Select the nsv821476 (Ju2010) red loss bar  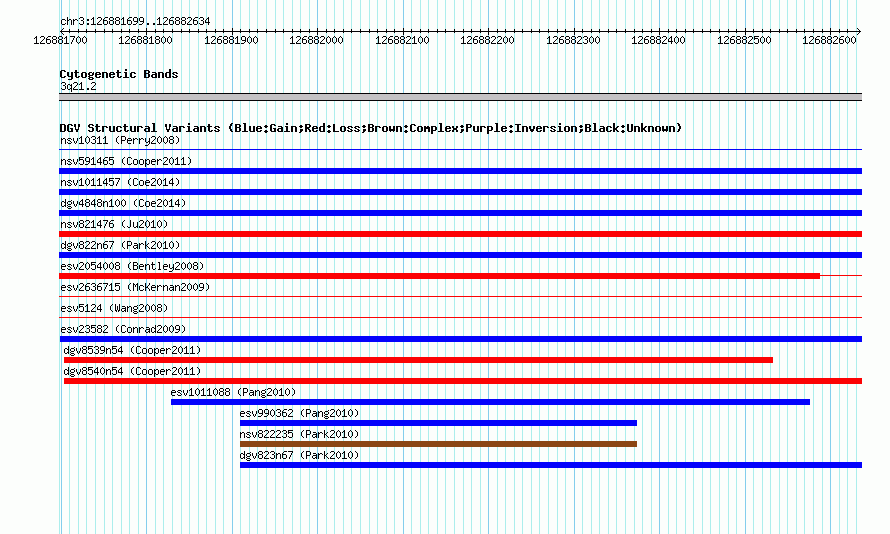460,234
